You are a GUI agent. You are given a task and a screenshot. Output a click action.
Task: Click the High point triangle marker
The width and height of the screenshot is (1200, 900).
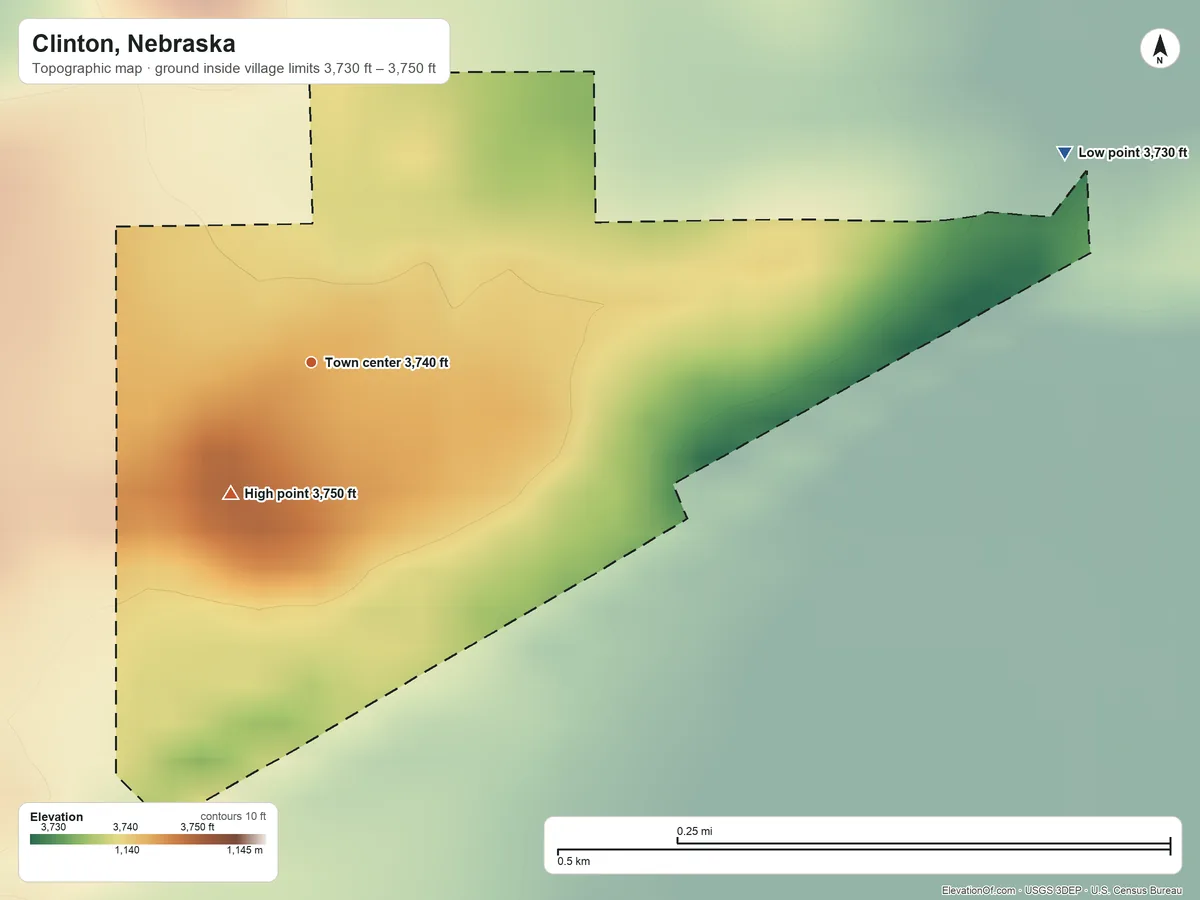[230, 492]
